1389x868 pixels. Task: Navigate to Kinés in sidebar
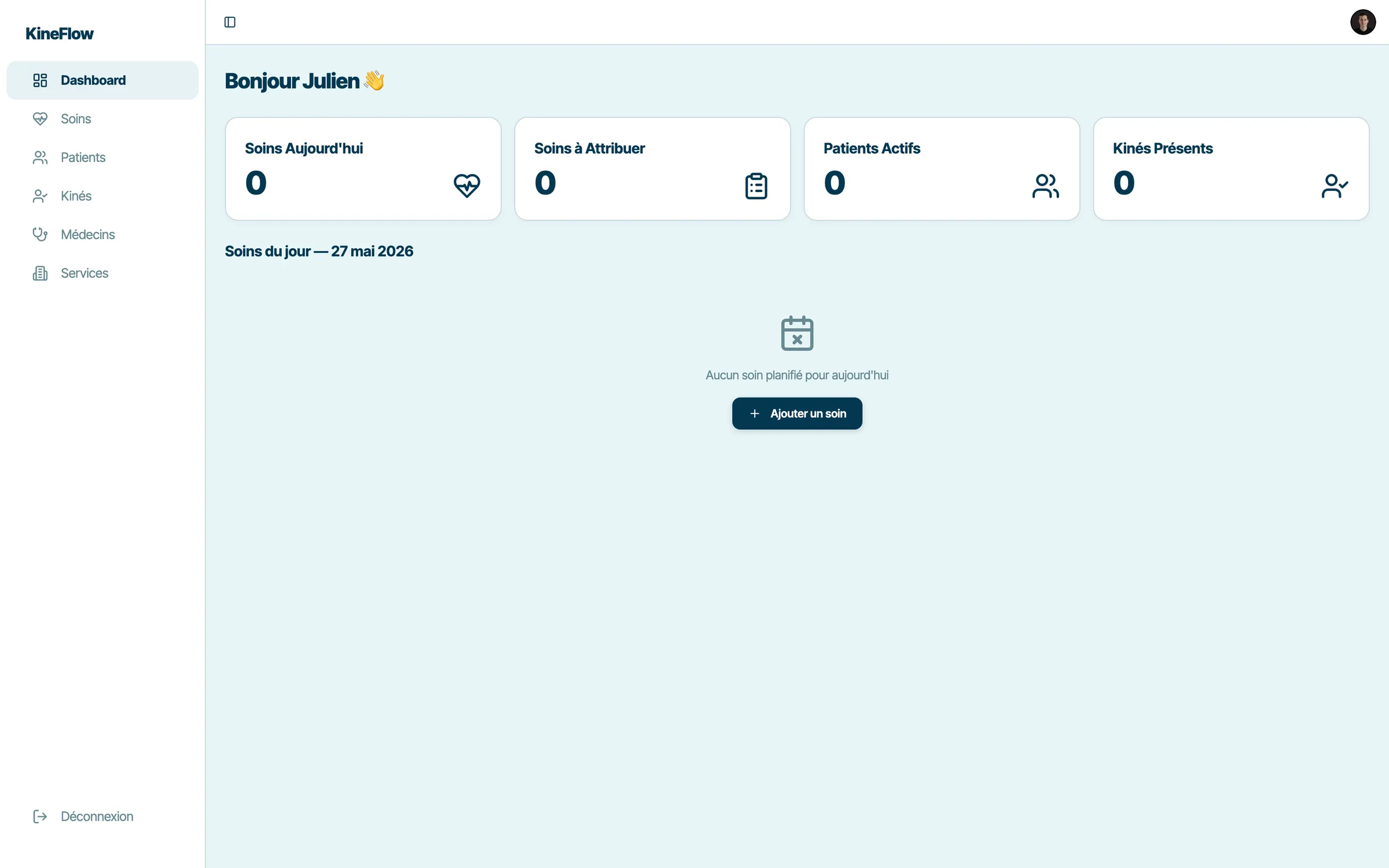[x=102, y=196]
